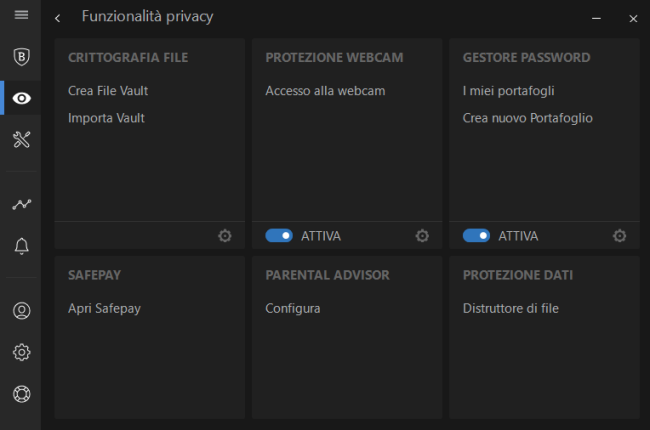Go back using the back arrow

[x=58, y=18]
